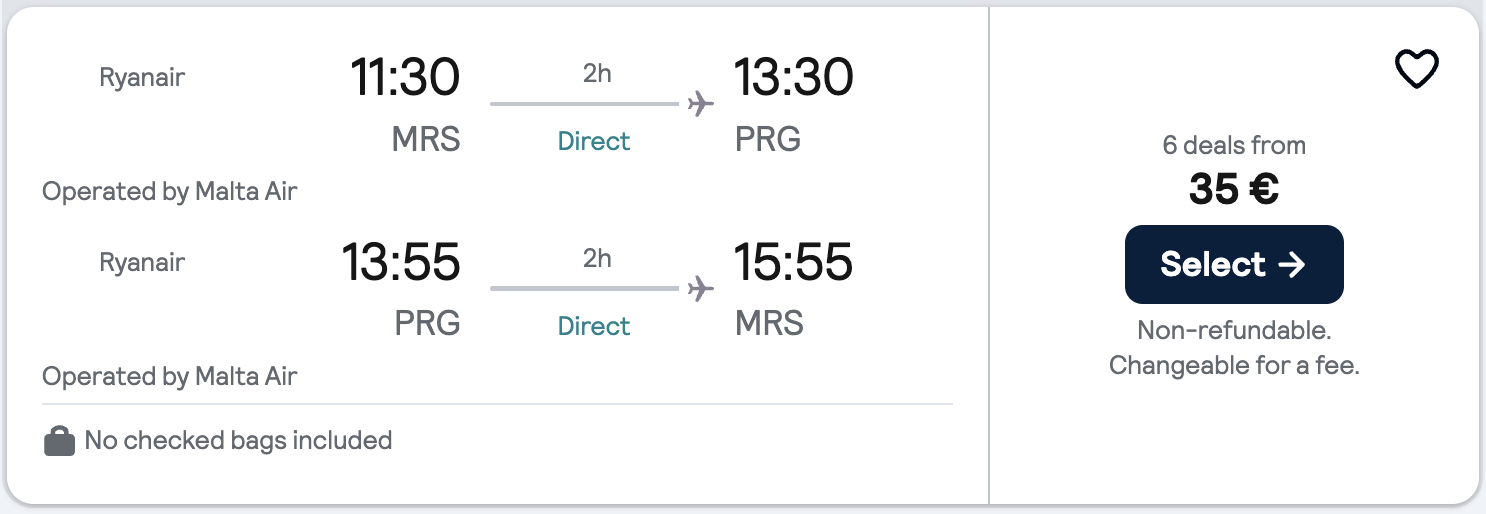This screenshot has height=514, width=1486.
Task: Click the 35 € price
Action: pos(1233,189)
